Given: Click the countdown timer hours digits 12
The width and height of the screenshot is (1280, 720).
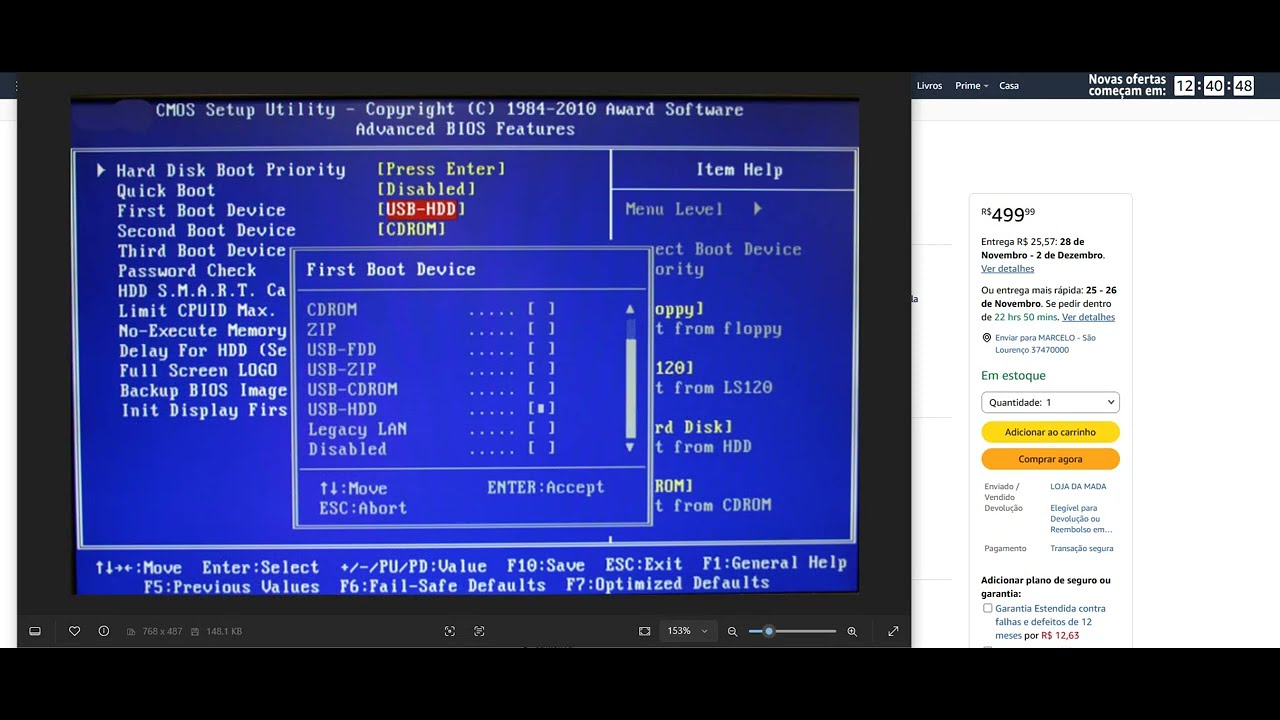Looking at the screenshot, I should click(1185, 86).
